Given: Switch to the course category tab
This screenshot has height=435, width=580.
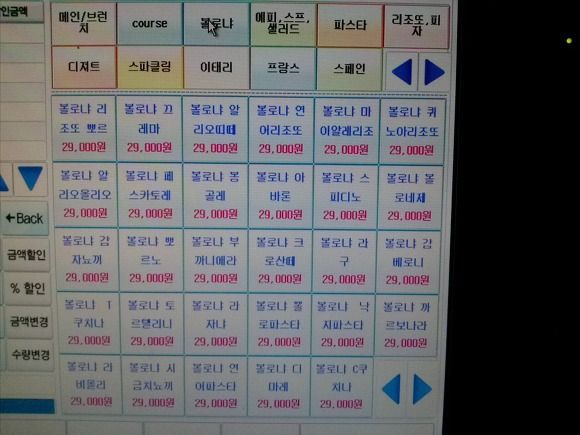Looking at the screenshot, I should pyautogui.click(x=150, y=24).
